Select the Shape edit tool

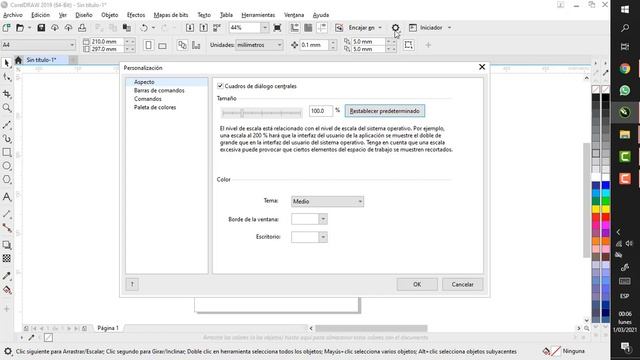click(7, 77)
